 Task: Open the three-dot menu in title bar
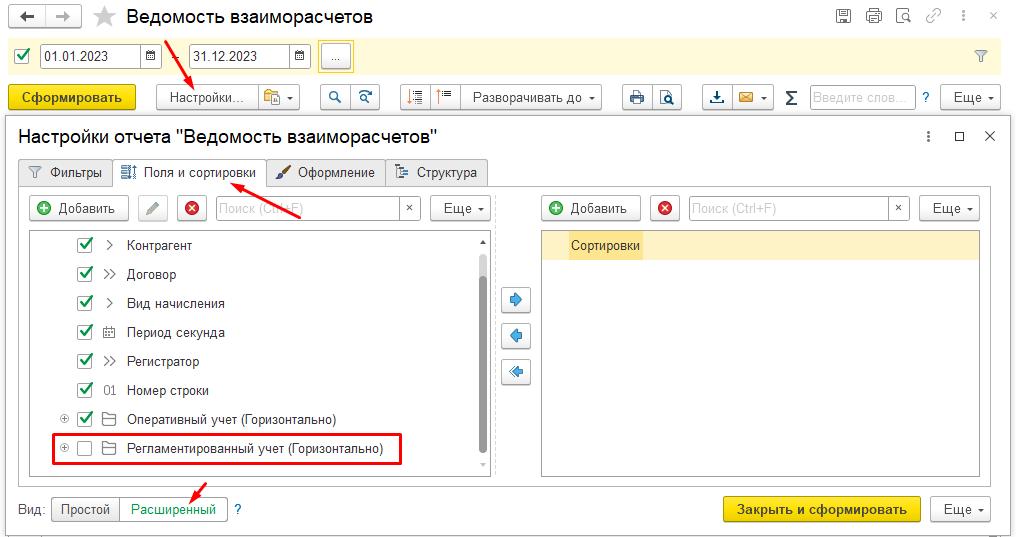[x=964, y=16]
